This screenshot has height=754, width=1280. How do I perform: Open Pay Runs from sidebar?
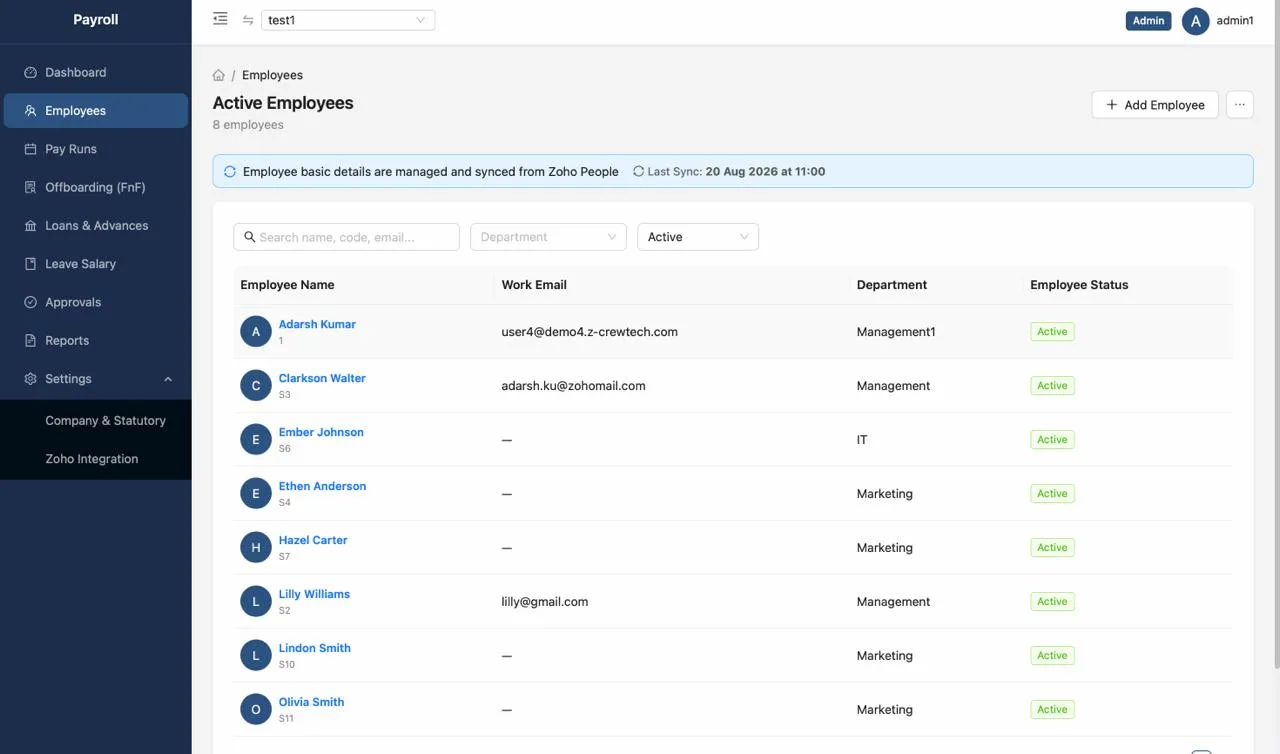pos(96,149)
